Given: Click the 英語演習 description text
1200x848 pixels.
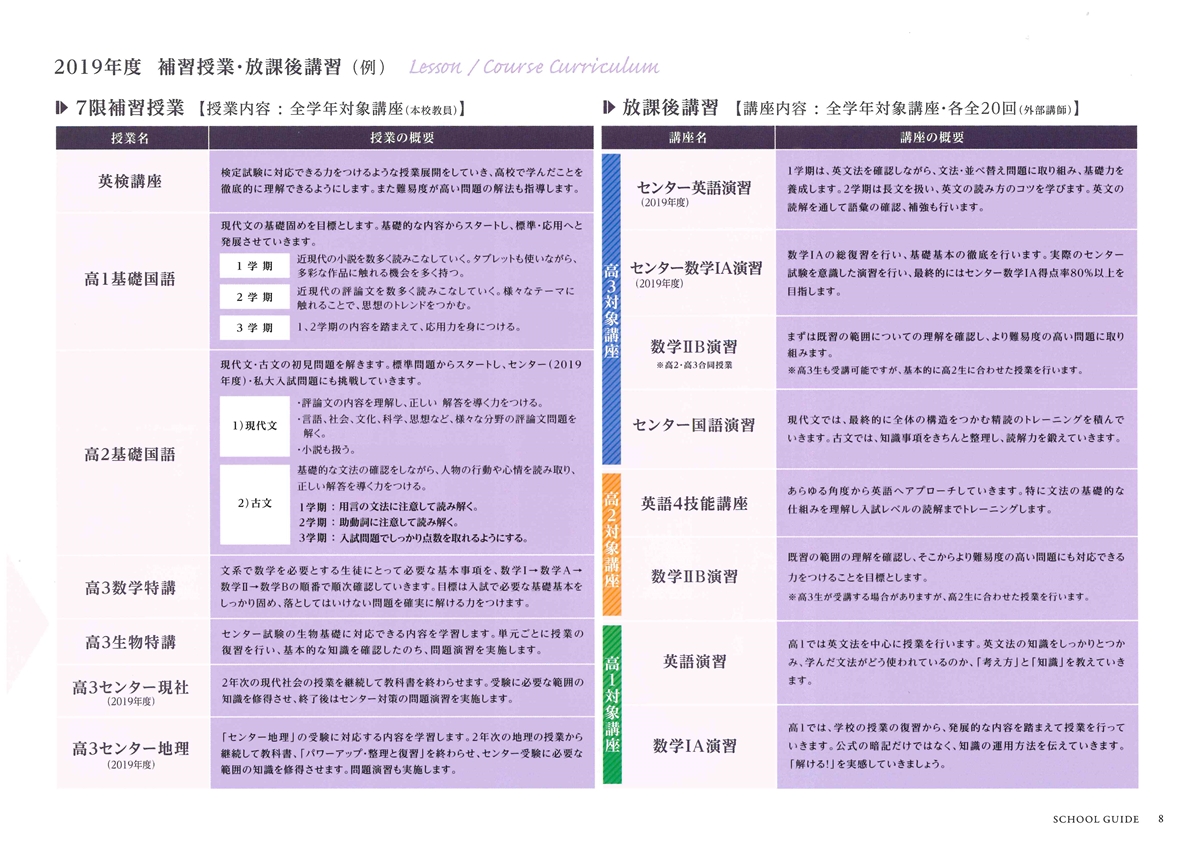Looking at the screenshot, I should pos(955,661).
